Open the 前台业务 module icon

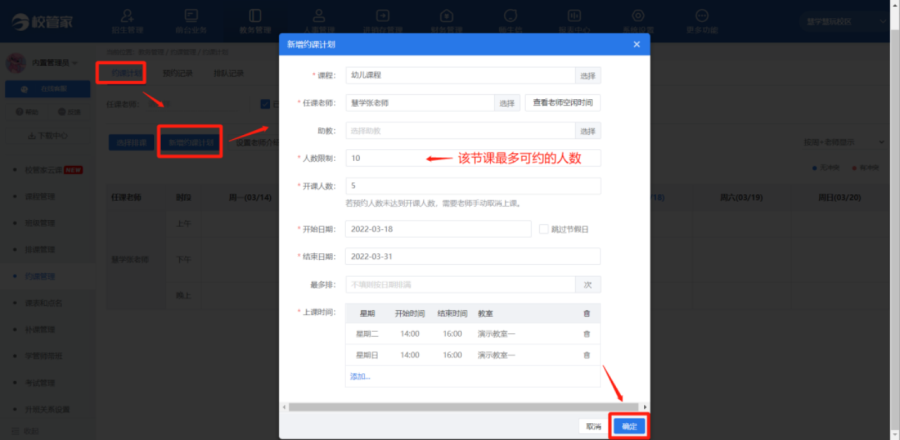(191, 15)
